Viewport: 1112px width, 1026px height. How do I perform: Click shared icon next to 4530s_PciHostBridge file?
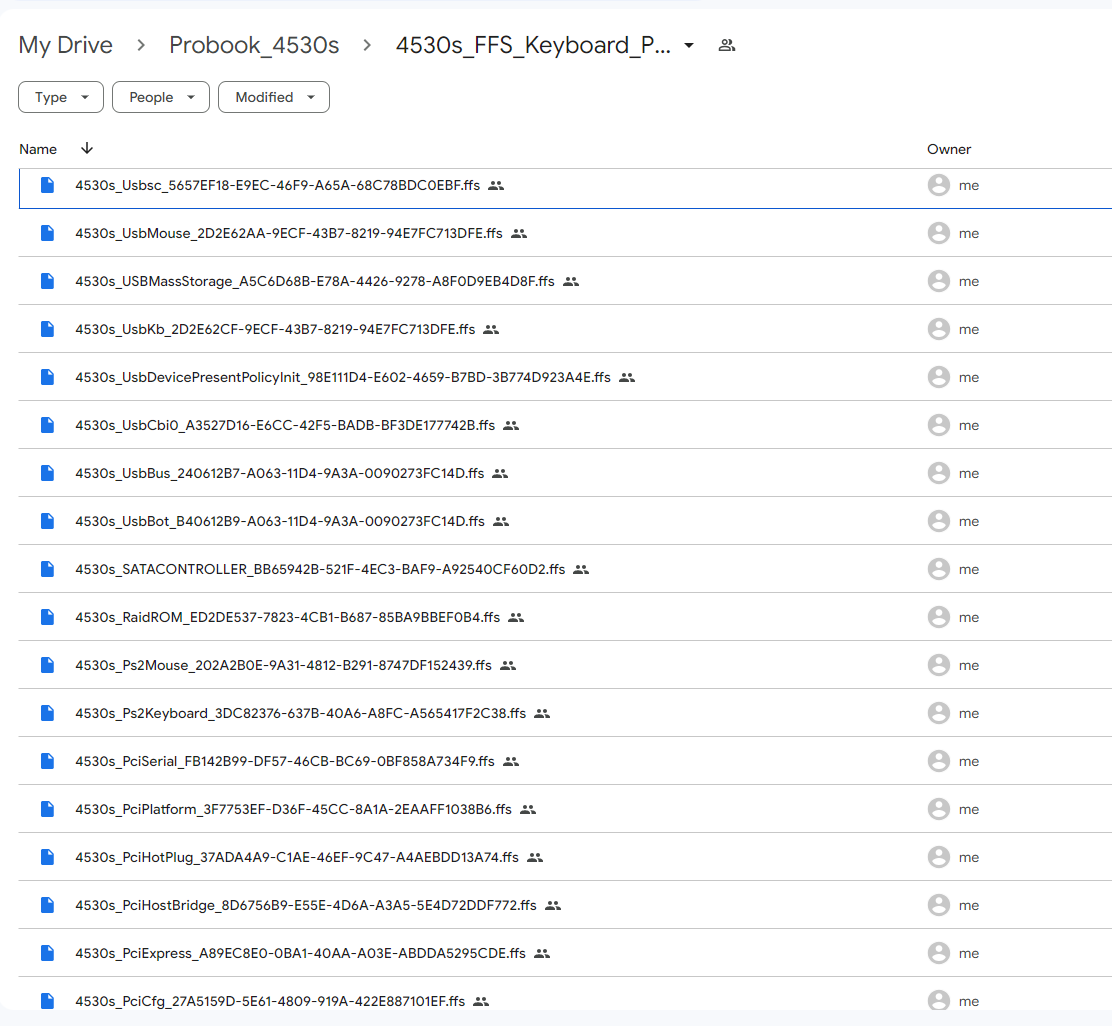(553, 906)
